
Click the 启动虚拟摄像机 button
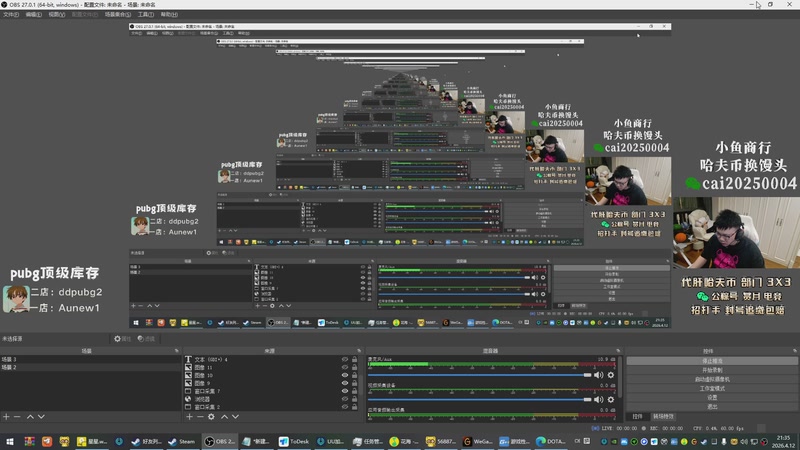click(x=712, y=379)
